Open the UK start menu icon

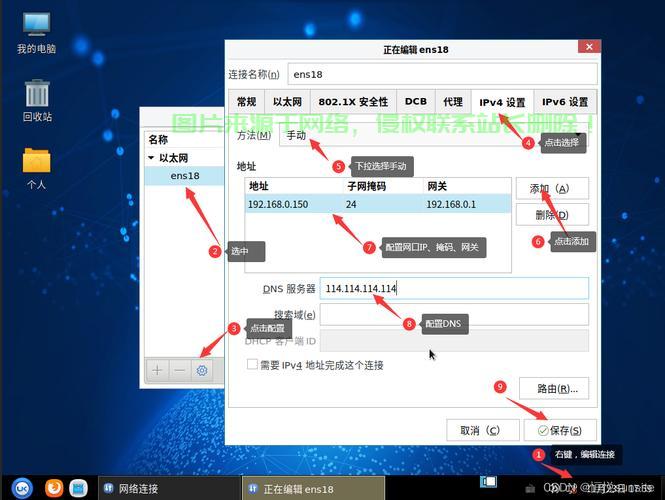coord(22,487)
